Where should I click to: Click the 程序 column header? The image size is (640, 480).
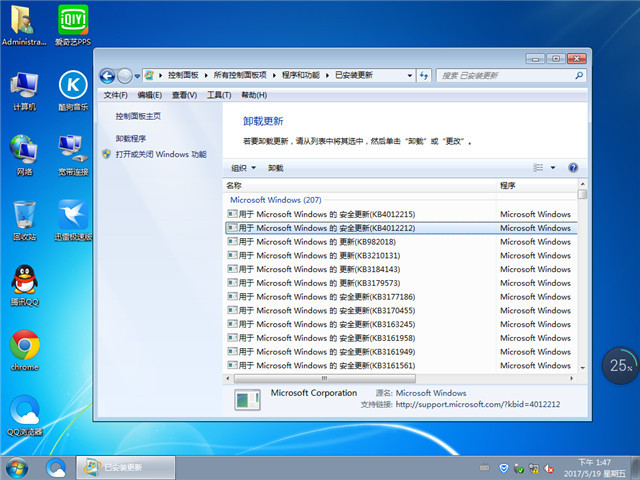(537, 186)
